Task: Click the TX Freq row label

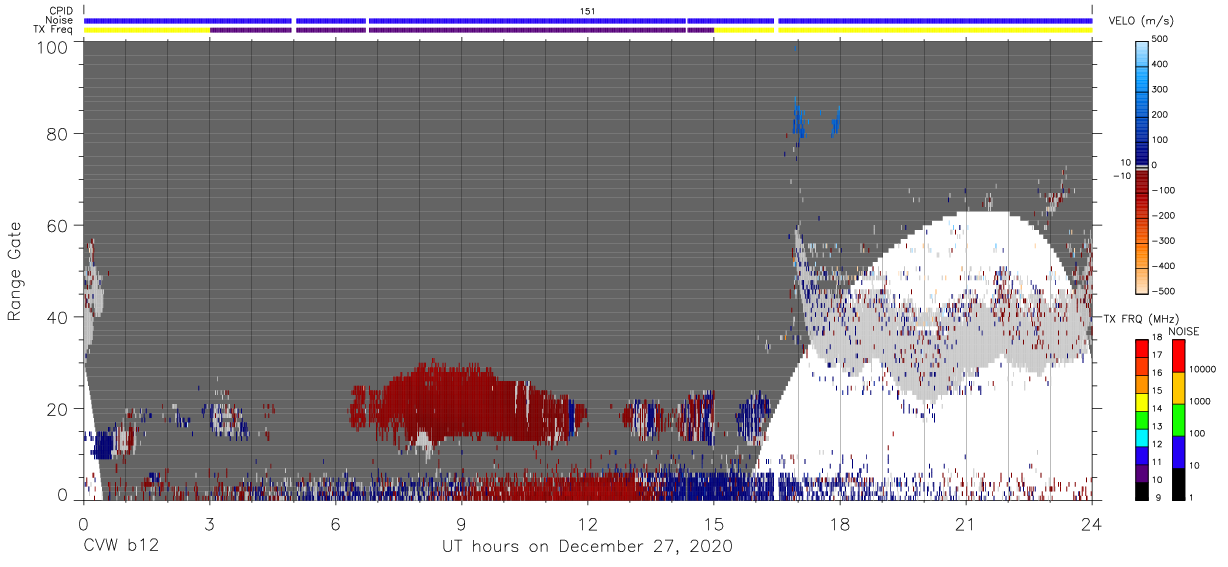Action: 53,29
